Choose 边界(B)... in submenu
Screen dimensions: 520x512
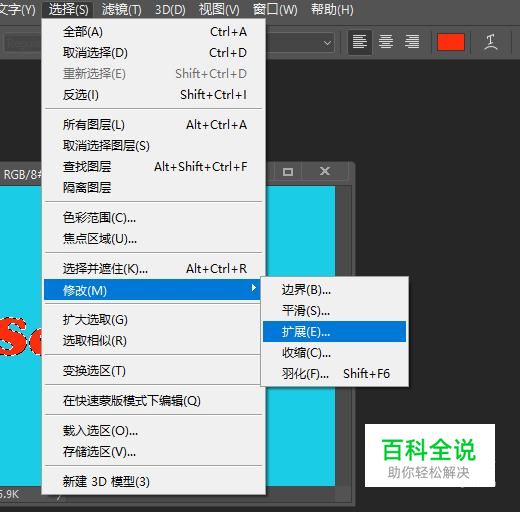334,290
